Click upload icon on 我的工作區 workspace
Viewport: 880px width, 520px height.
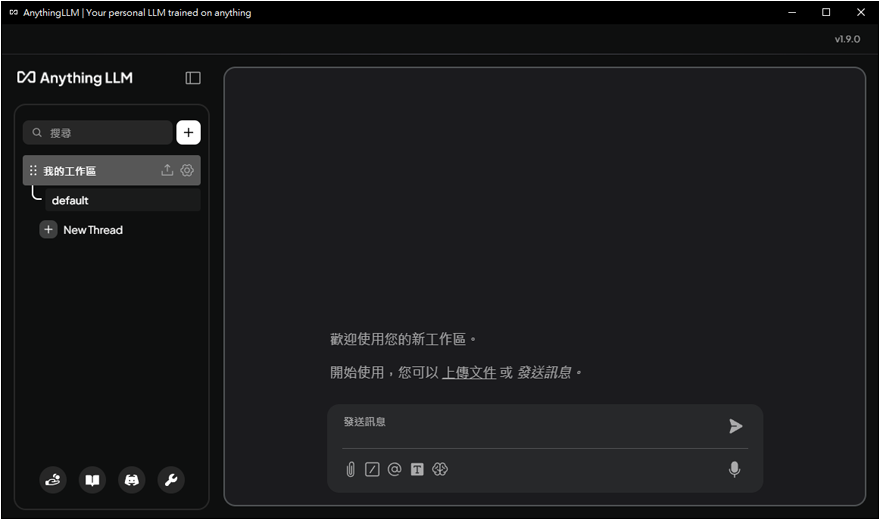click(x=167, y=170)
